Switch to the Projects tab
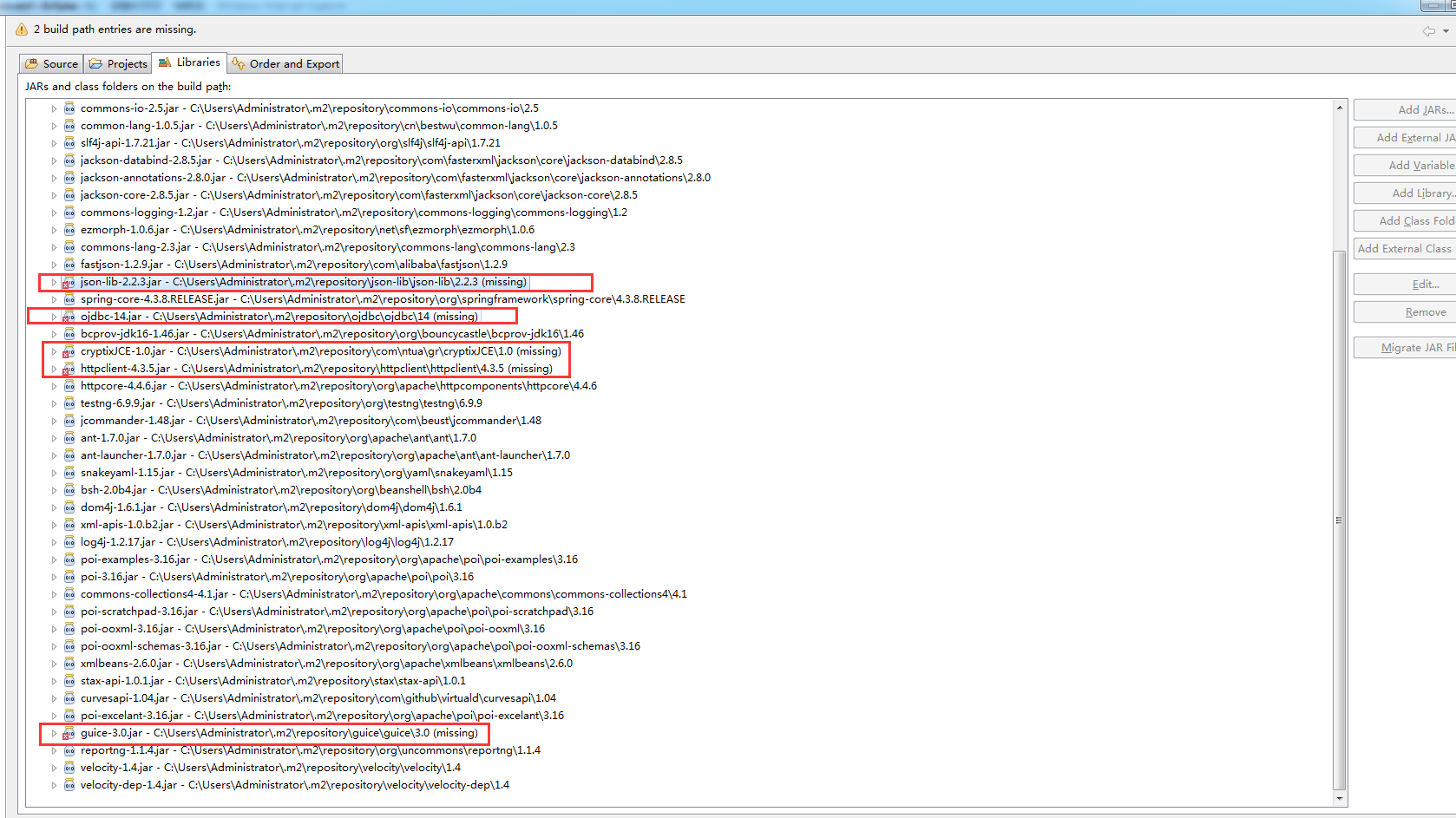The height and width of the screenshot is (818, 1456). pyautogui.click(x=118, y=64)
